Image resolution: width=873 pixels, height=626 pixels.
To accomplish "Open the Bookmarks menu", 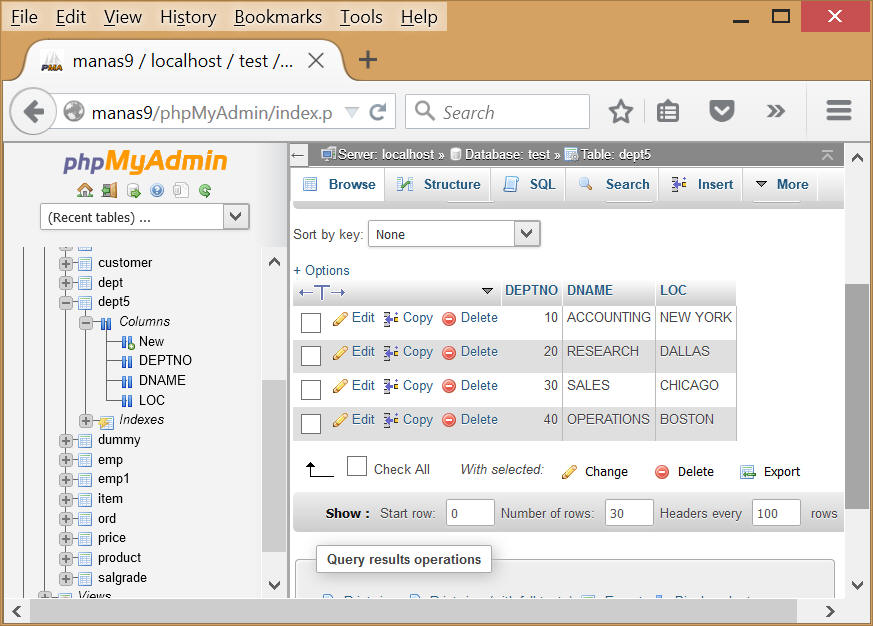I will point(278,17).
